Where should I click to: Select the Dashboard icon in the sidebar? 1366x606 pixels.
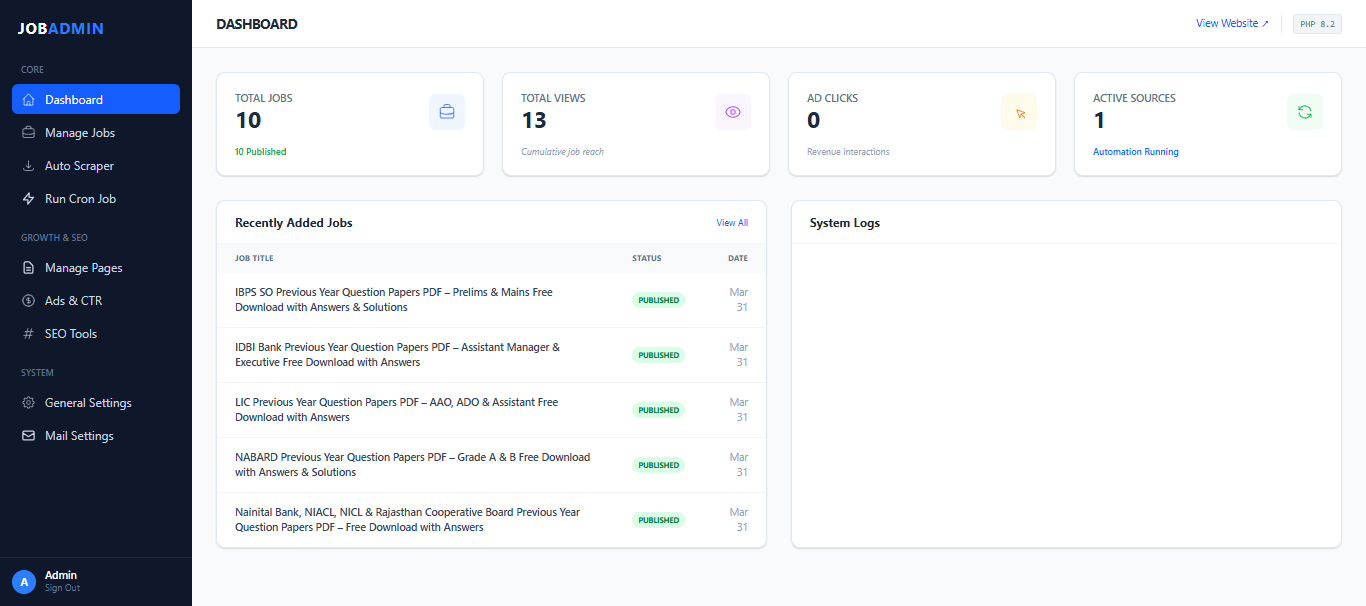pyautogui.click(x=27, y=99)
